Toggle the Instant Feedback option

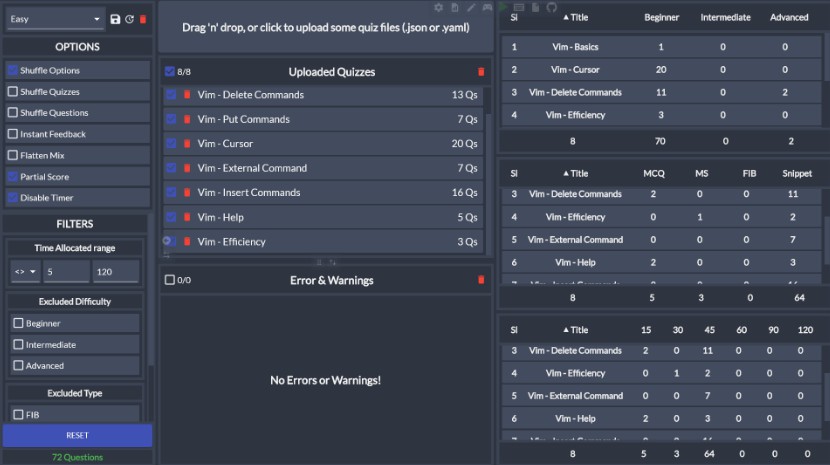(x=13, y=134)
